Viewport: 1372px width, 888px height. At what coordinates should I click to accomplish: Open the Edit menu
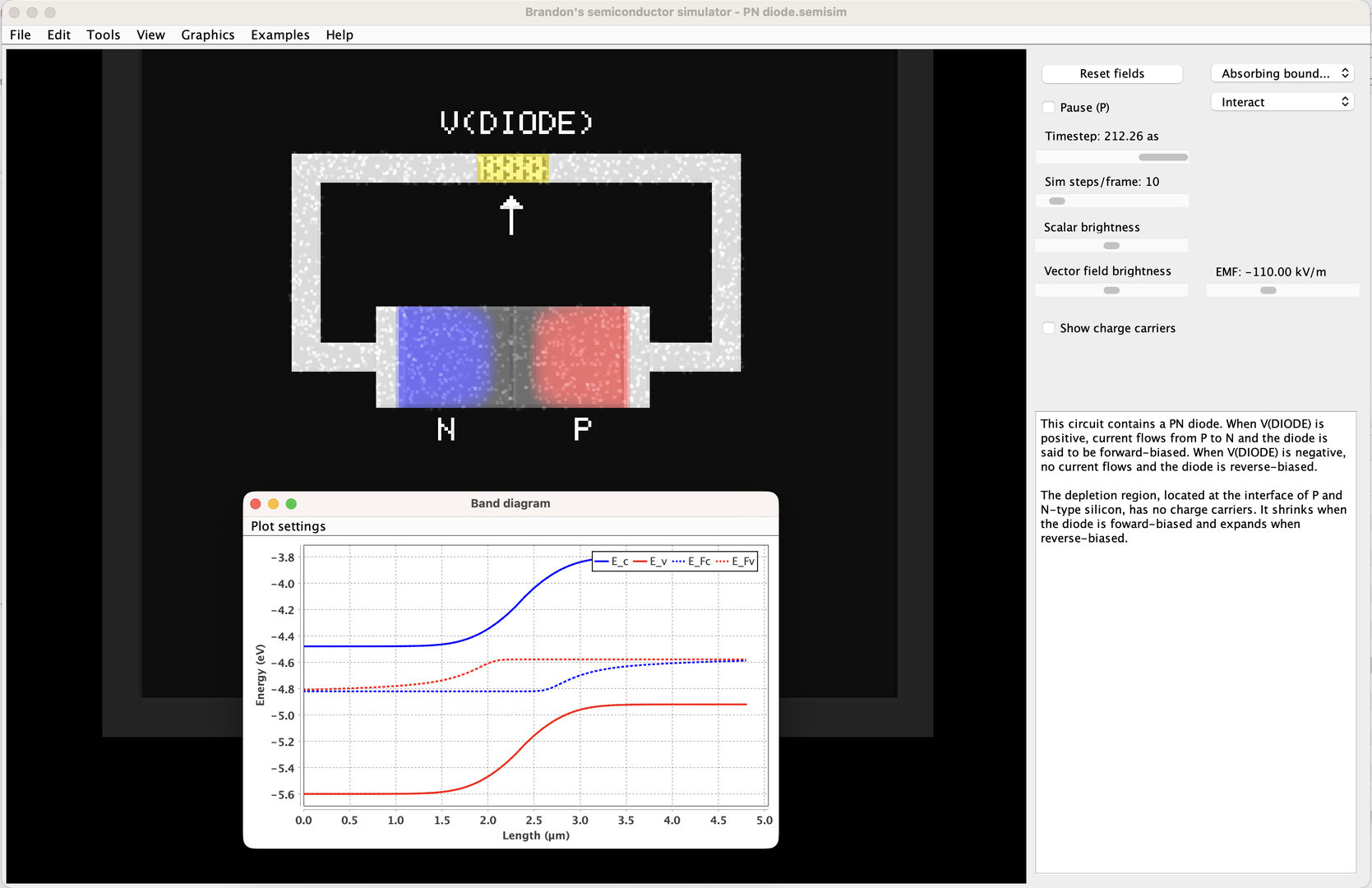pos(58,35)
